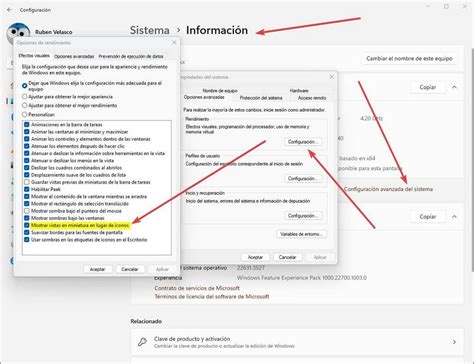Select Ajustar para obtener la mejor apariencia
Image resolution: width=474 pixels, height=364 pixels.
[25, 97]
